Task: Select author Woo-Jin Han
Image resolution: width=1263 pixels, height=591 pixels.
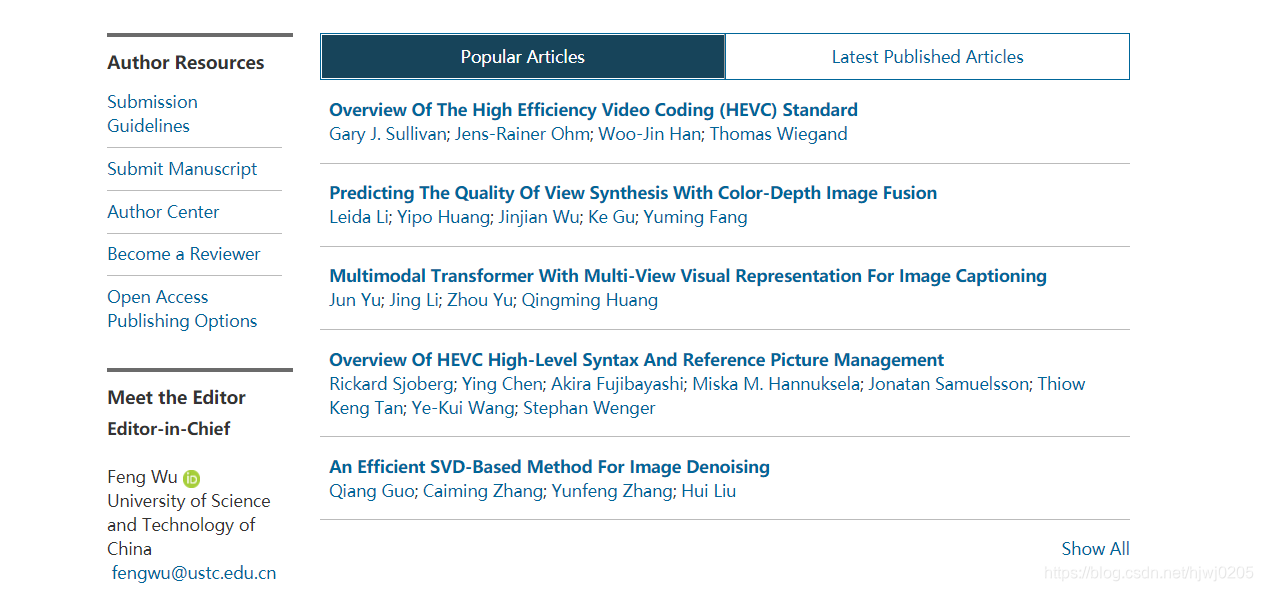Action: click(x=649, y=134)
